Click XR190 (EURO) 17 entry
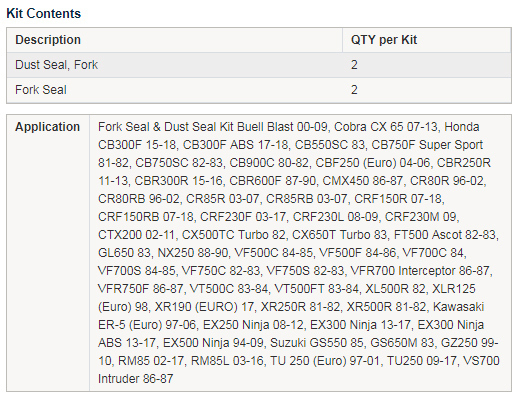The image size is (520, 401). tap(204, 307)
